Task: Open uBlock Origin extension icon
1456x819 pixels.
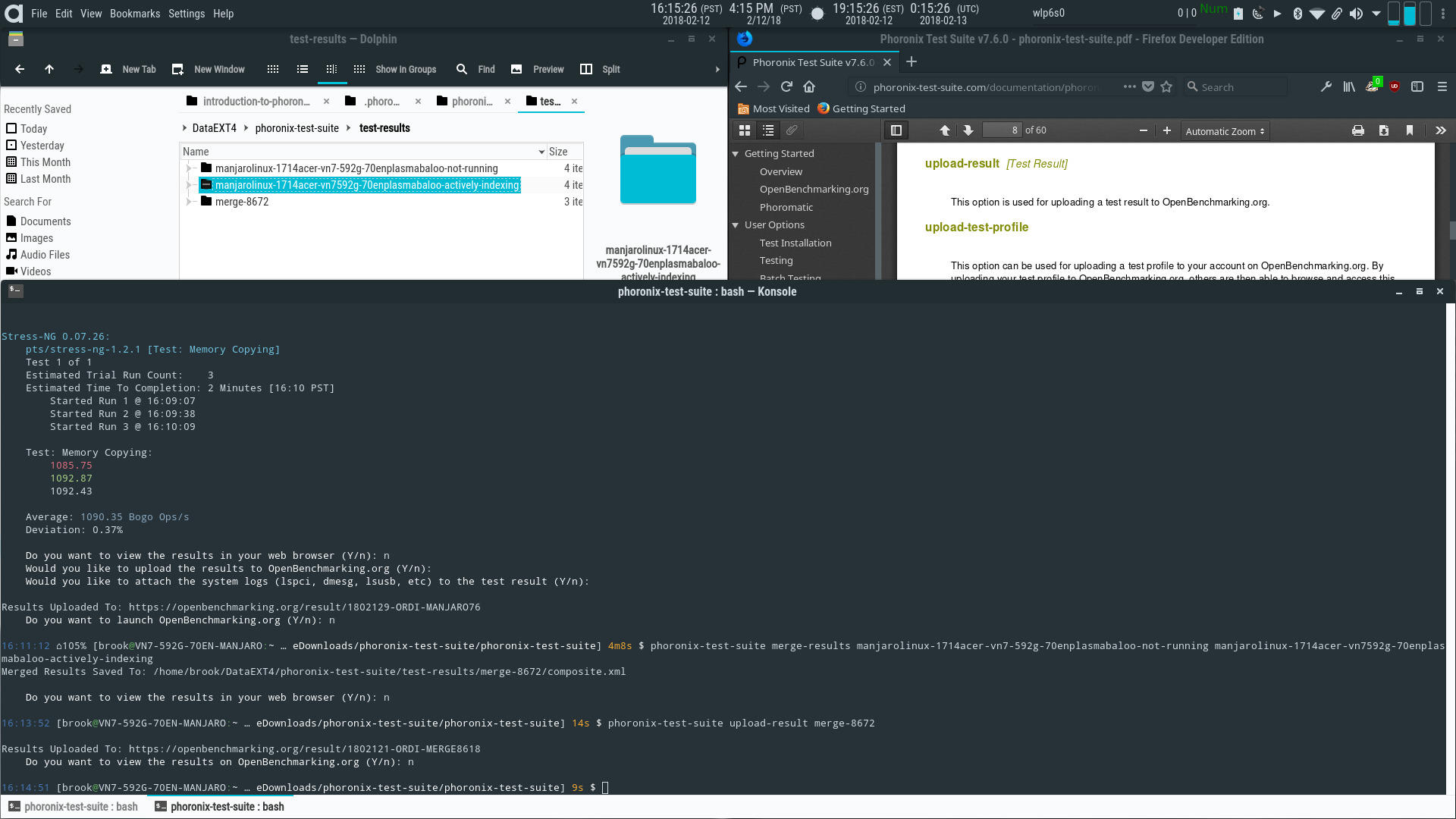Action: pos(1395,86)
